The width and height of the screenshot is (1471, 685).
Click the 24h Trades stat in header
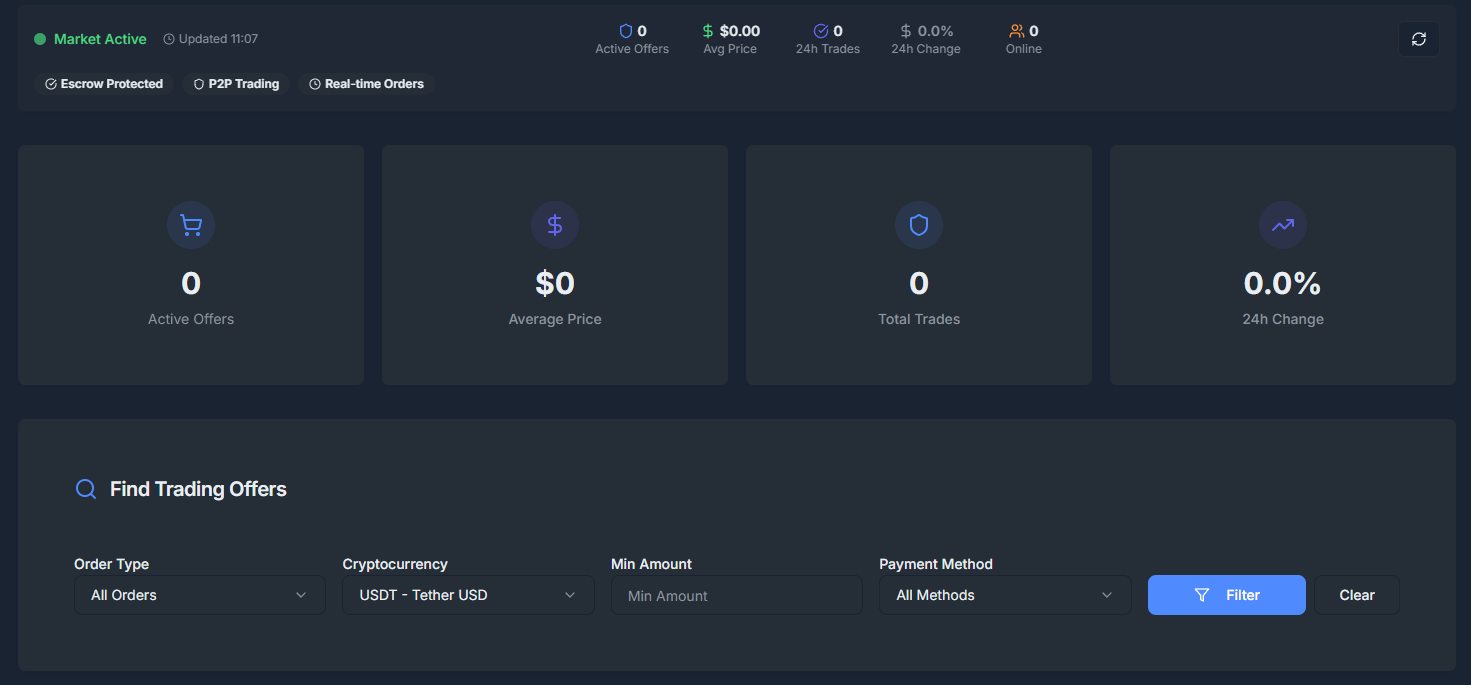point(827,39)
